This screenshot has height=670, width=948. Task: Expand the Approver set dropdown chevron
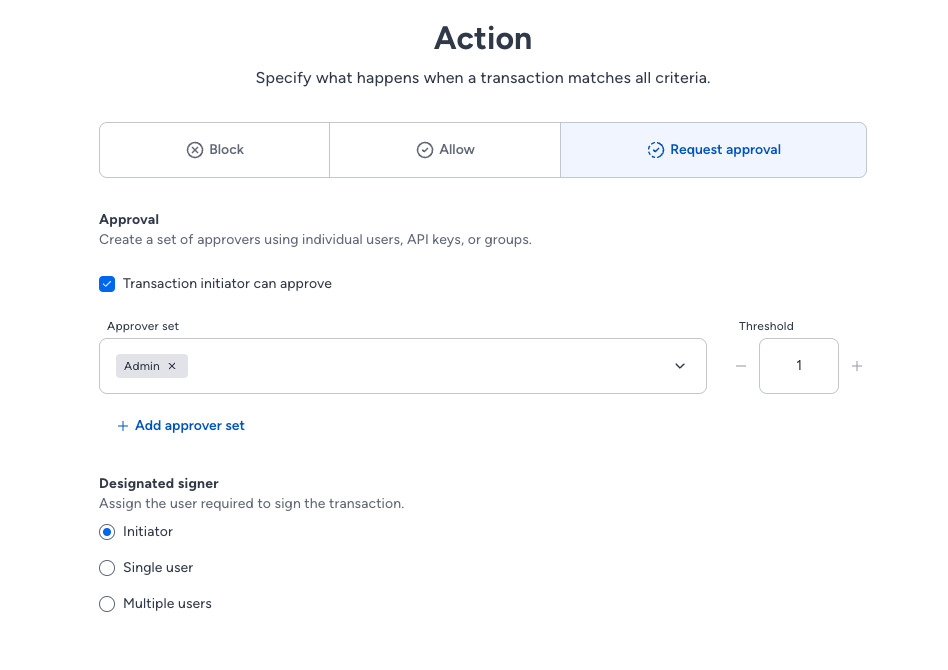pyautogui.click(x=680, y=366)
